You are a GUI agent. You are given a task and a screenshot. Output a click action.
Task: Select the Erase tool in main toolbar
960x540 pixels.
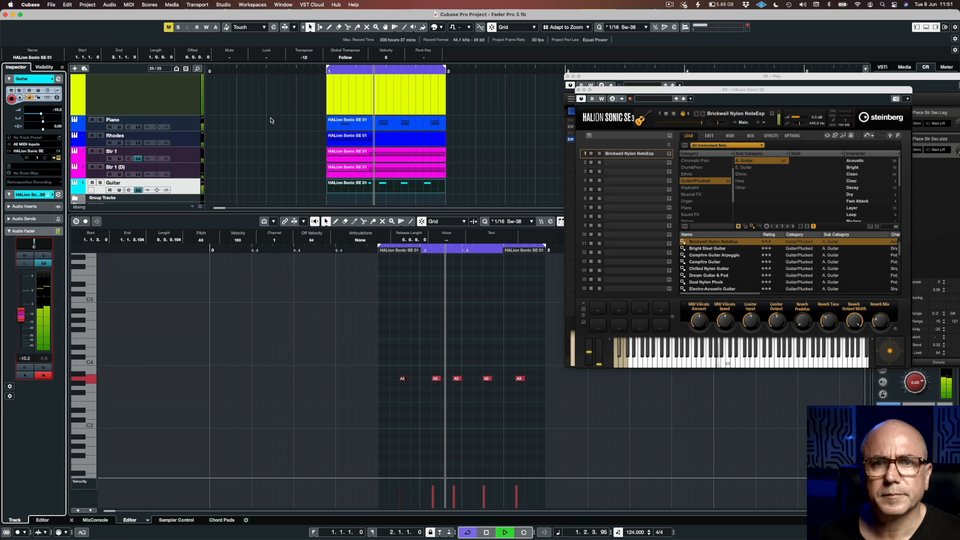click(x=339, y=27)
